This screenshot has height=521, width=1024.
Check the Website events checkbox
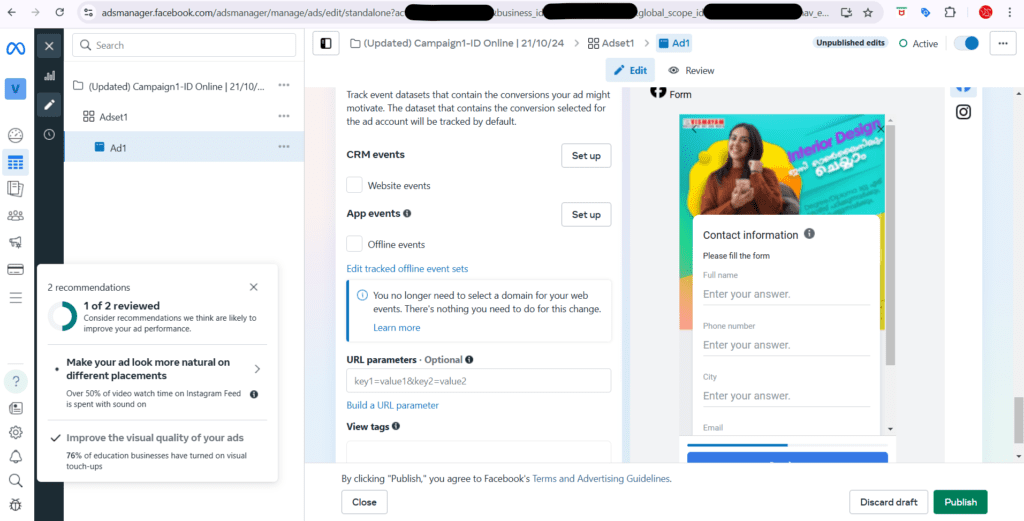[x=355, y=185]
